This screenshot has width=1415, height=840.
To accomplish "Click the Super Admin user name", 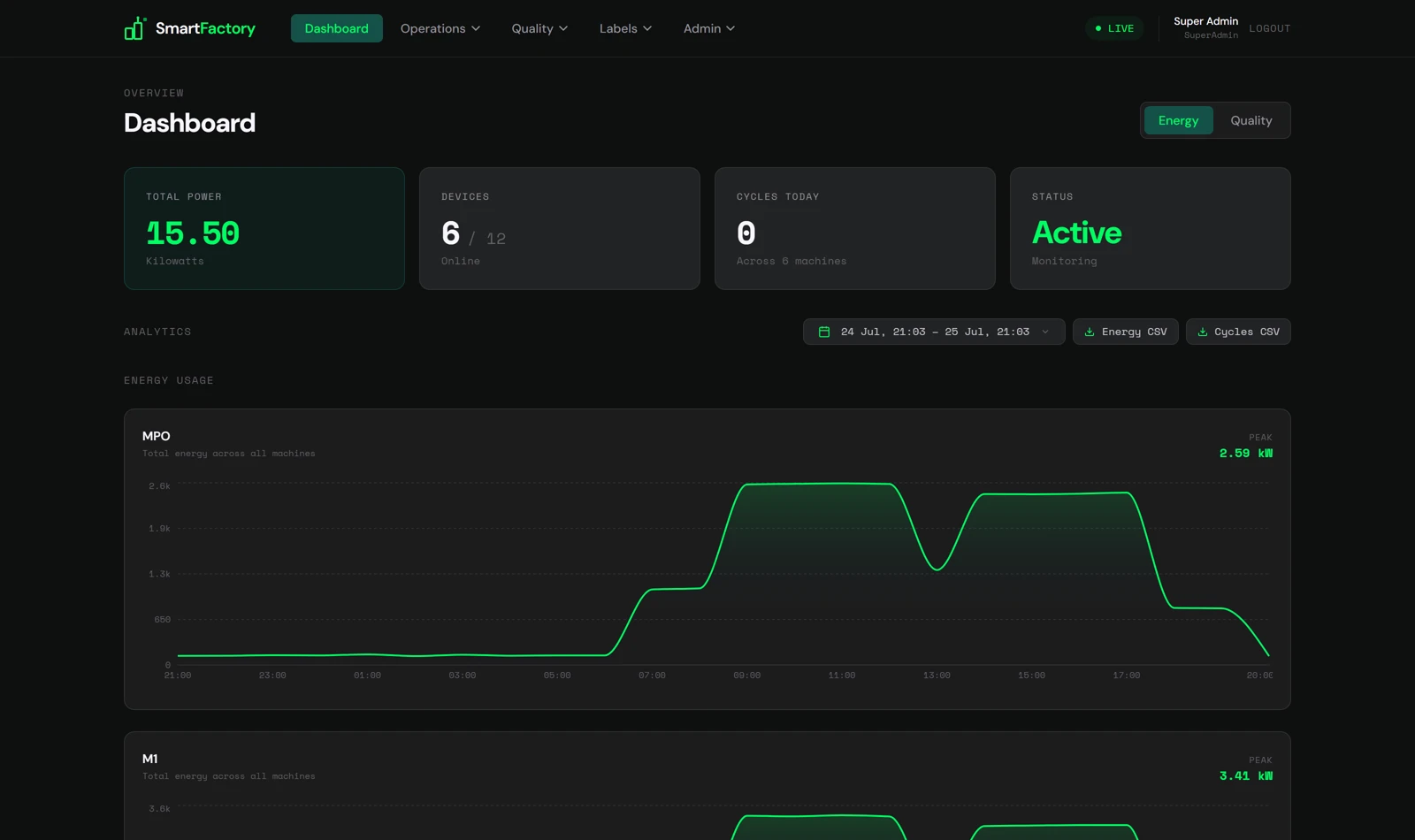I will [1205, 21].
